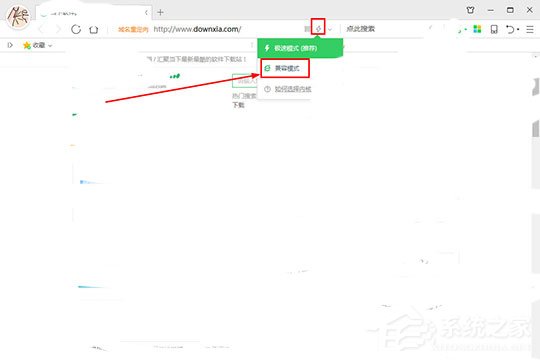Expand the arrow beside the lightning icon
540x360 pixels.
pyautogui.click(x=330, y=29)
